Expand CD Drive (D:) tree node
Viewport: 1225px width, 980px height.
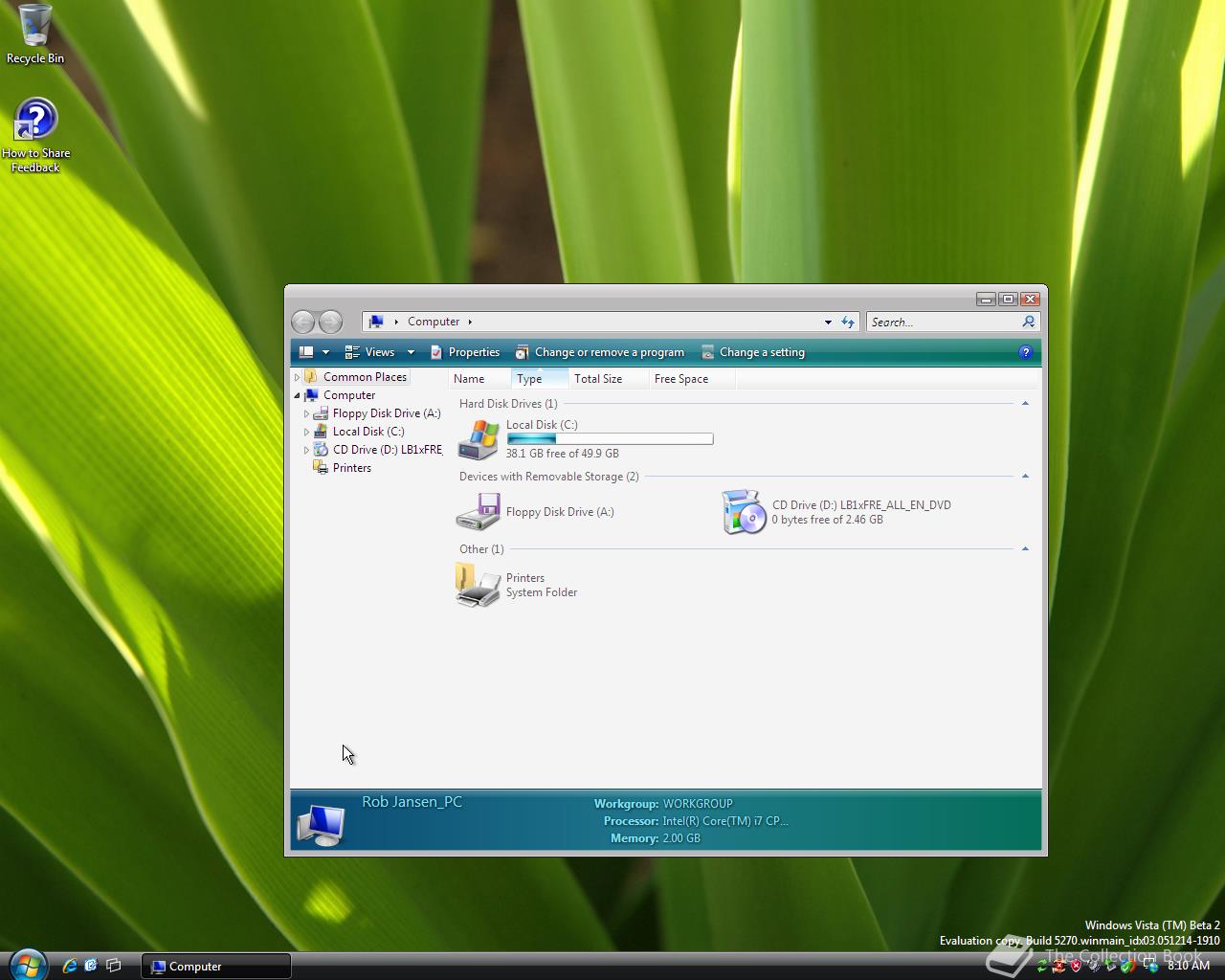306,450
